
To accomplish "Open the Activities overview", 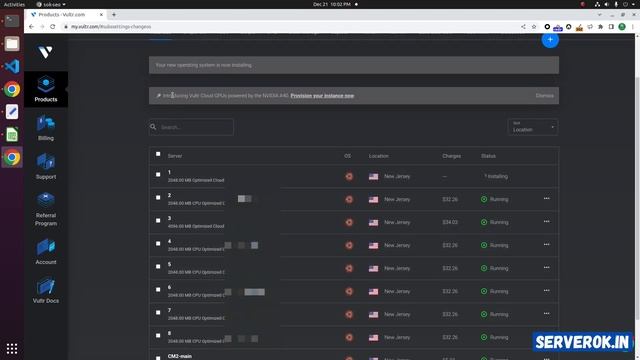I will pos(14,4).
